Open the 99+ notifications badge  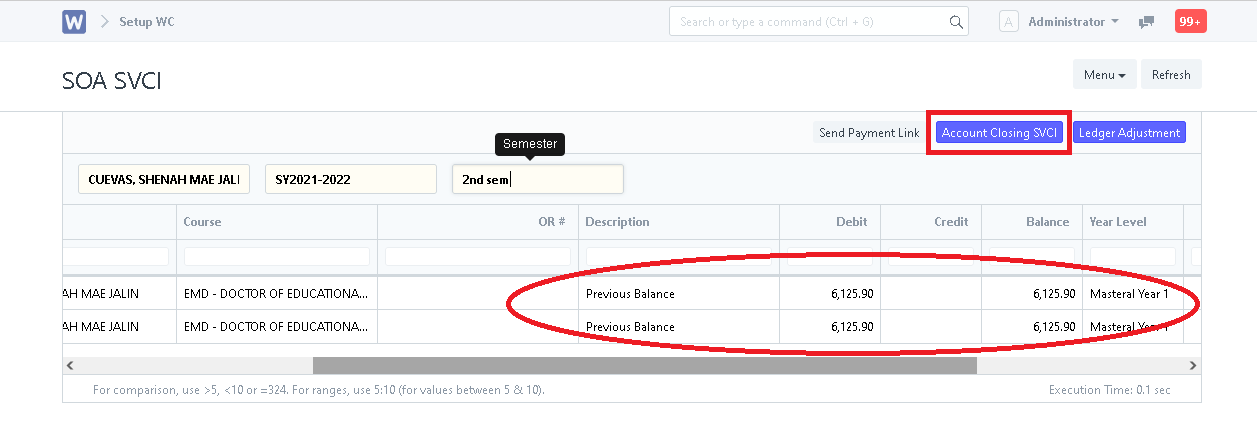1190,21
